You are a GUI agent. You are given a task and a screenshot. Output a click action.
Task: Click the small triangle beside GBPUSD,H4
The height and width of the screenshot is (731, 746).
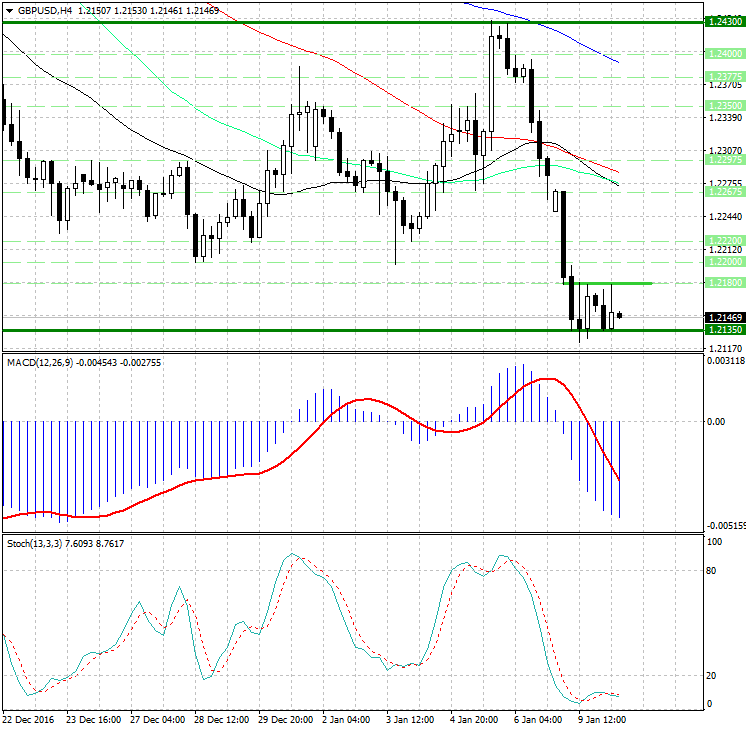(x=9, y=10)
